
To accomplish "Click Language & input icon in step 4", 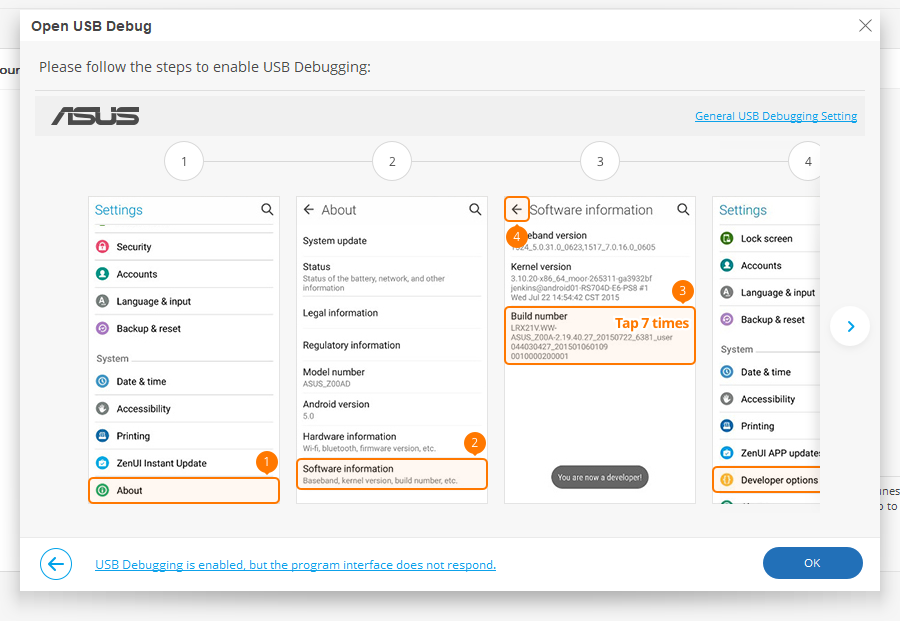I will click(727, 292).
